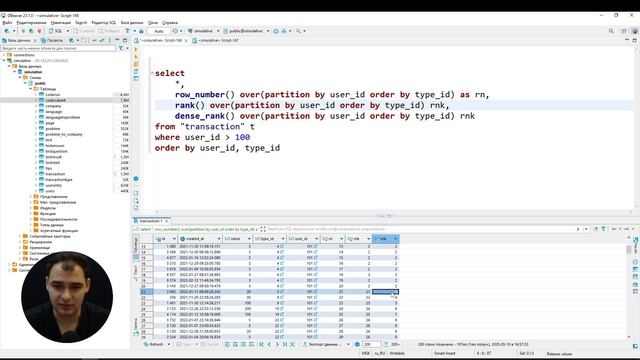Image resolution: width=640 pixels, height=360 pixels.
Task: Select the users table in tree
Action: 50,191
